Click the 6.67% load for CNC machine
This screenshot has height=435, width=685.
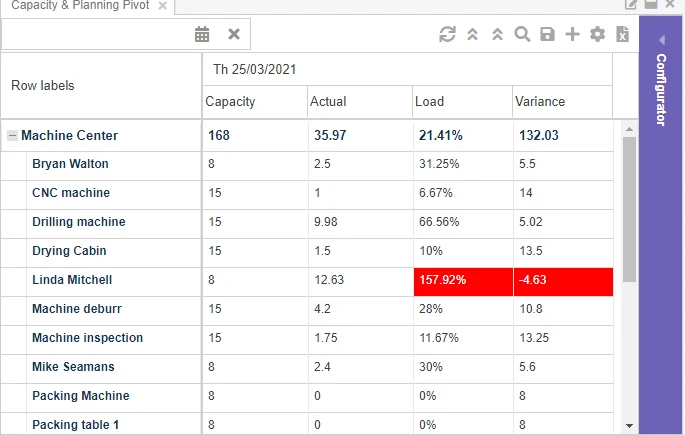coord(463,195)
